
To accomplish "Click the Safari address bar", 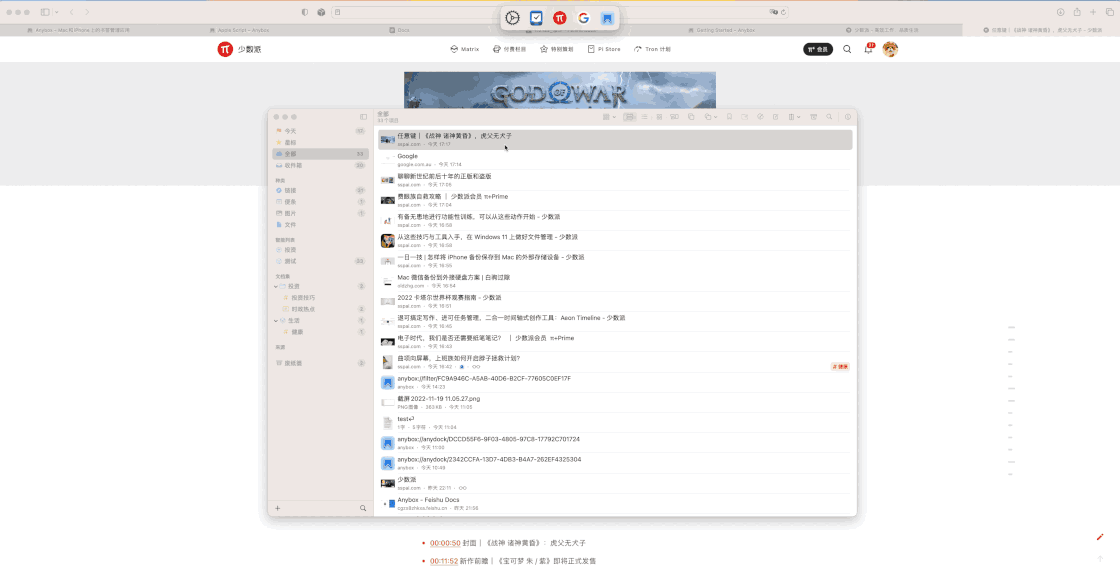I will [560, 12].
